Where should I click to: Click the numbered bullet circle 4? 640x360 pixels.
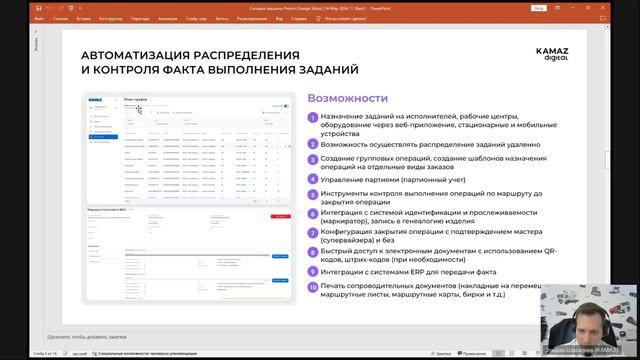313,179
